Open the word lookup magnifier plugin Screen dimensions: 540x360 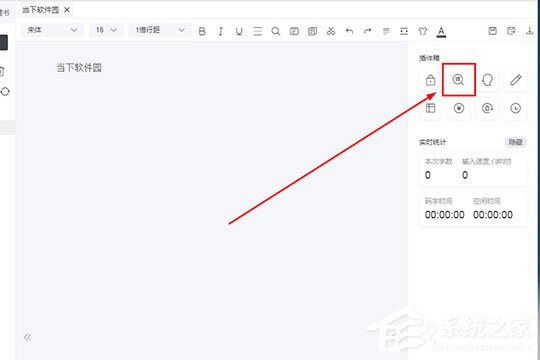[x=458, y=80]
